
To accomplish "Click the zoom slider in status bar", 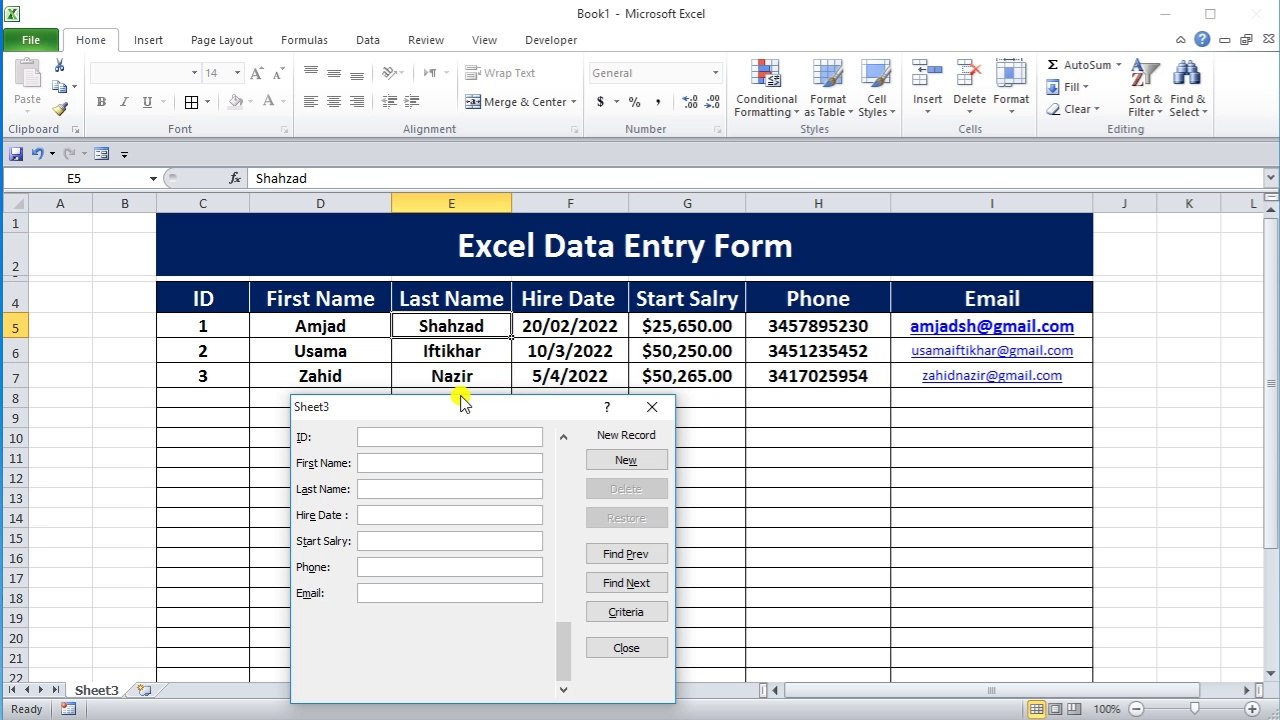I will (x=1194, y=709).
